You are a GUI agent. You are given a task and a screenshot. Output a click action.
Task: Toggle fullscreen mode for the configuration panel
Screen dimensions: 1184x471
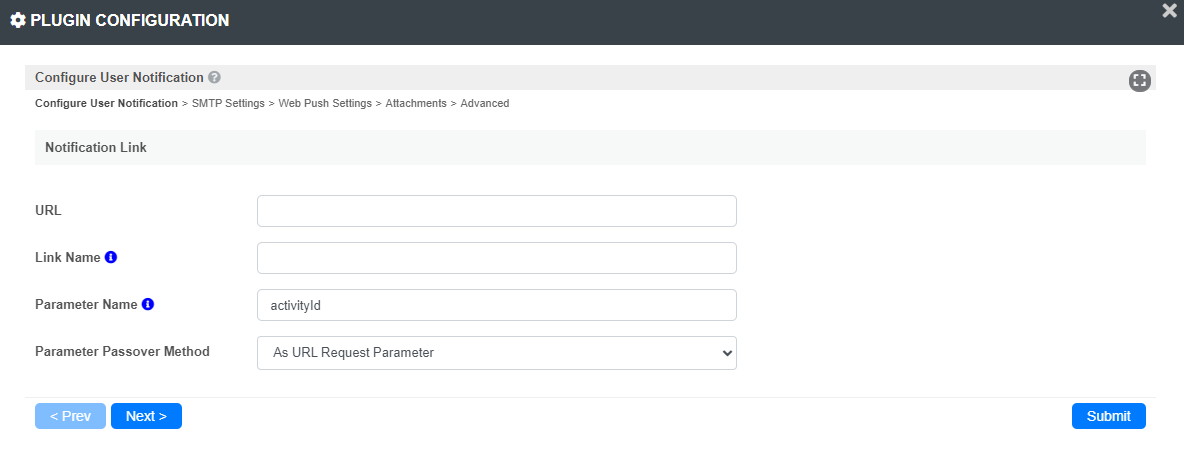(1139, 81)
